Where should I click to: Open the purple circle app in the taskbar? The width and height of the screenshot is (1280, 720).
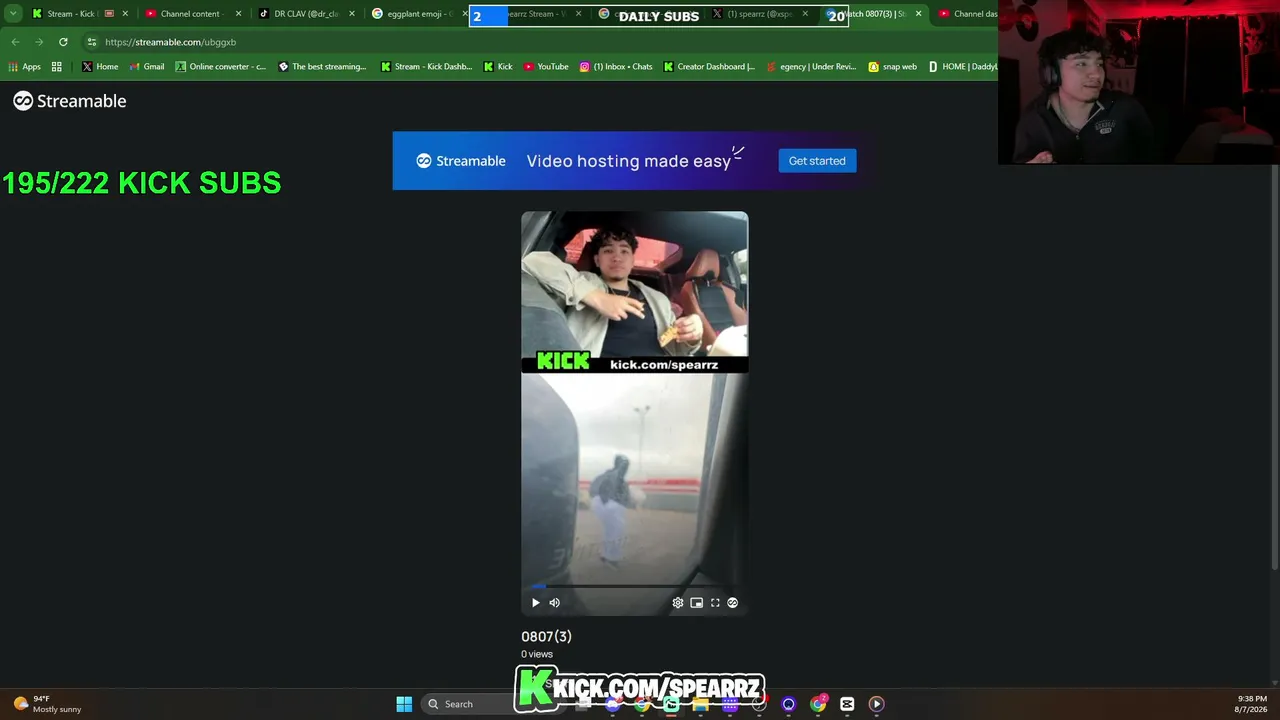(x=789, y=704)
